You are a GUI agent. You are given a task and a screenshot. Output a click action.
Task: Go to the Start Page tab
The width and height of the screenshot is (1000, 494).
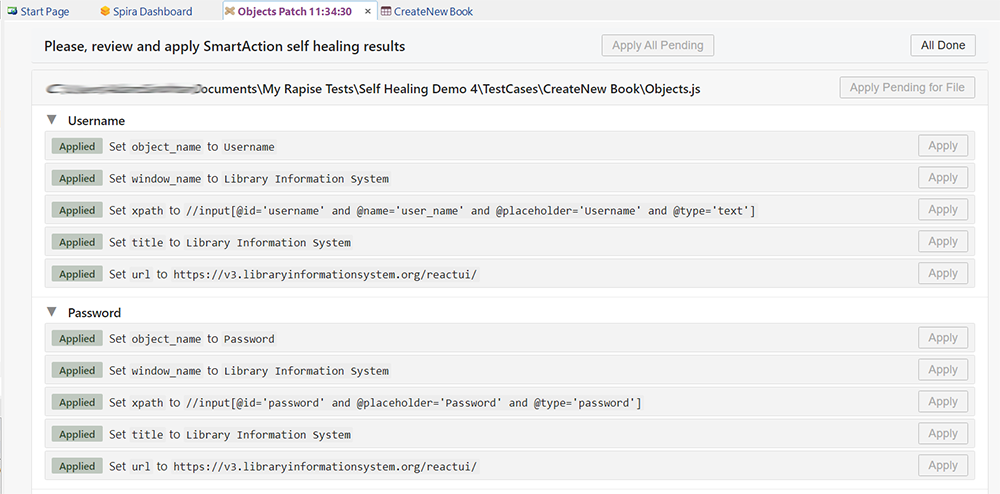tap(46, 11)
